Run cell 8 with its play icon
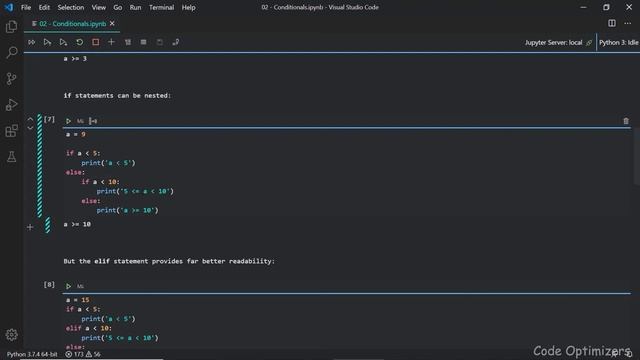This screenshot has width=640, height=360. click(69, 286)
